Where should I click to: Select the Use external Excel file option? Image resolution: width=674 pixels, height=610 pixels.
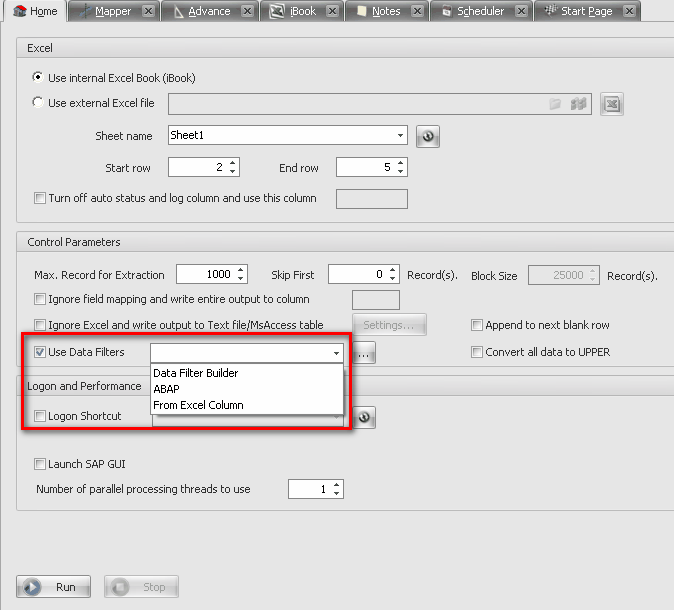coord(39,102)
